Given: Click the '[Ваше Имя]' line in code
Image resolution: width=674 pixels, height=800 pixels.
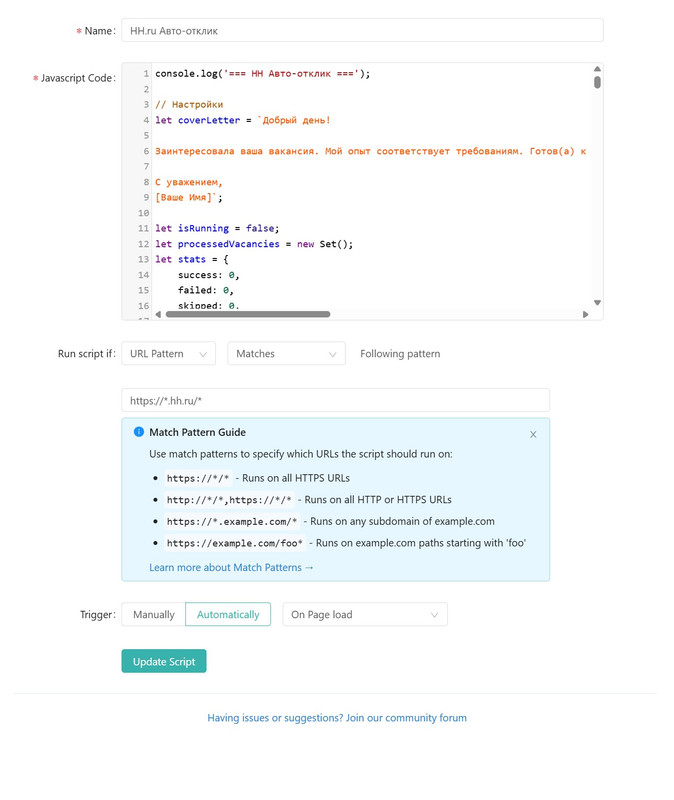Looking at the screenshot, I should 189,197.
